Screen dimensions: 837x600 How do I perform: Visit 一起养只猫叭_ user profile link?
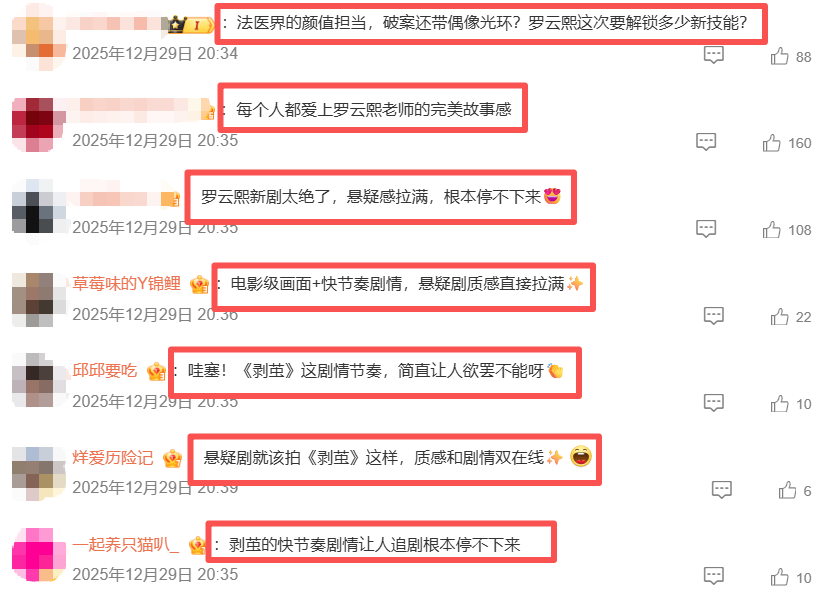(x=125, y=544)
